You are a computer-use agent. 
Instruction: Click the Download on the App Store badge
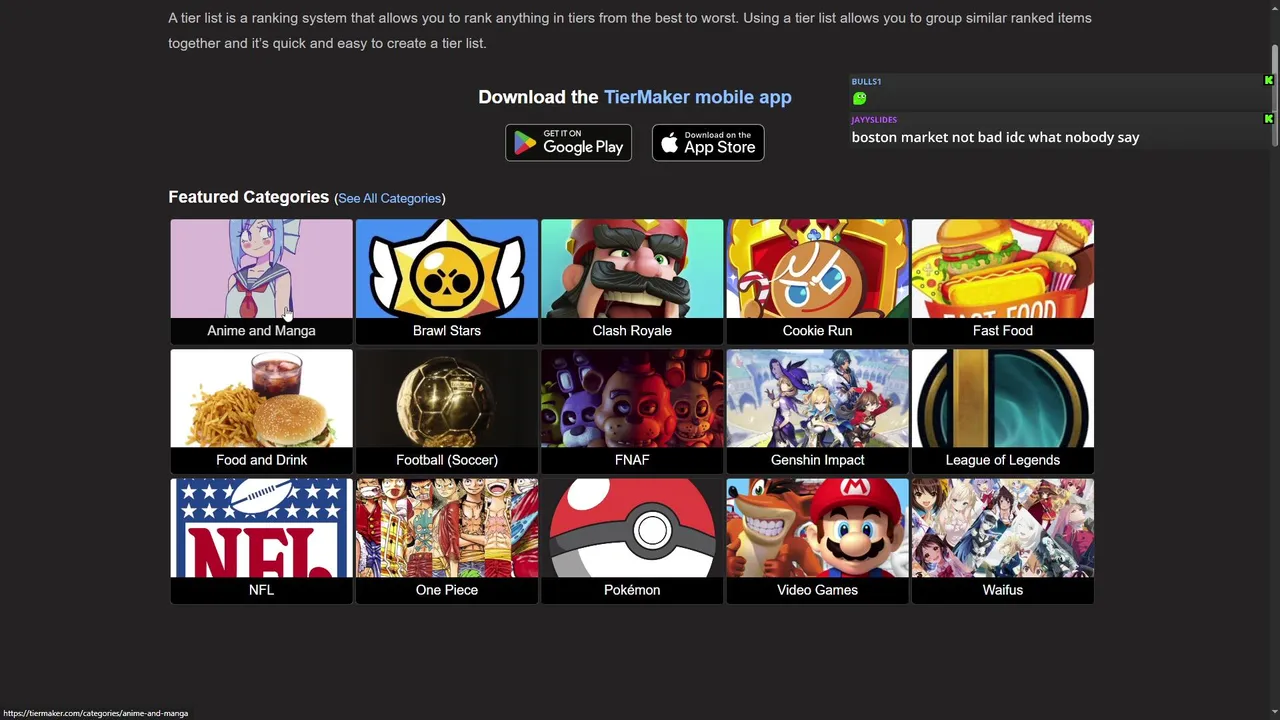click(708, 143)
